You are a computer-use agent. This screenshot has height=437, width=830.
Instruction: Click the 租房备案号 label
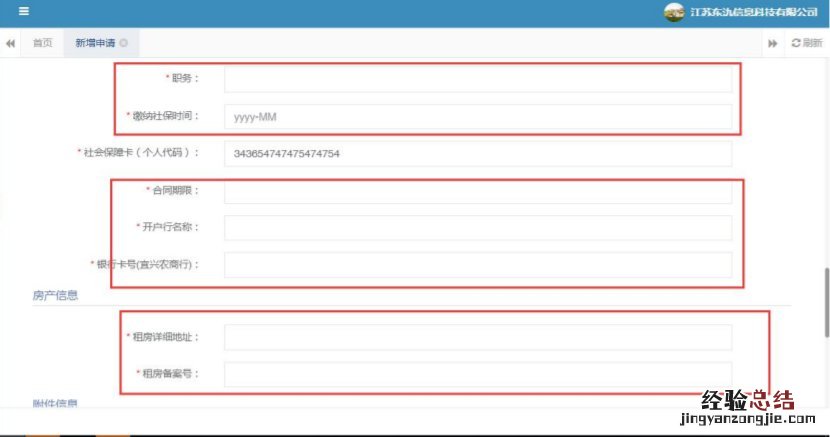click(167, 373)
